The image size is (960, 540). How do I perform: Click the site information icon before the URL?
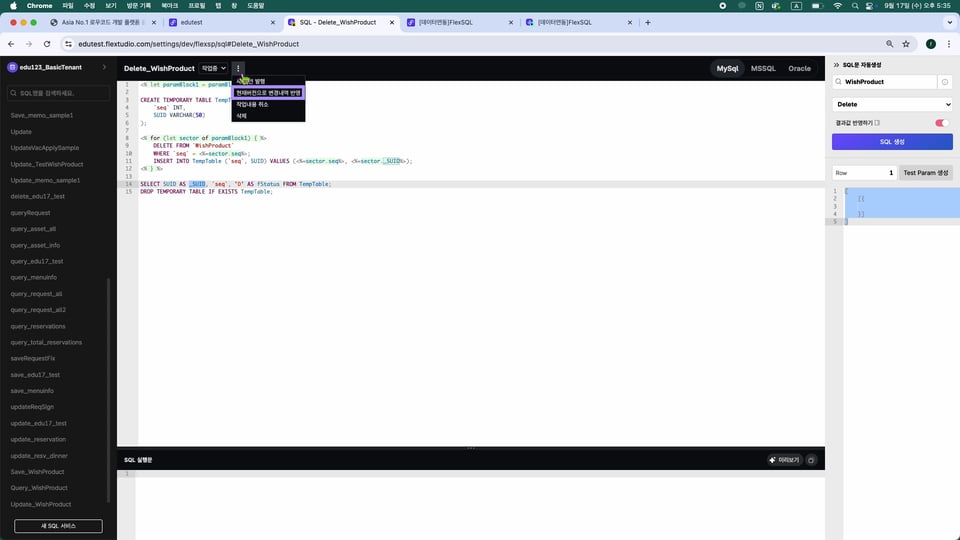(x=68, y=44)
